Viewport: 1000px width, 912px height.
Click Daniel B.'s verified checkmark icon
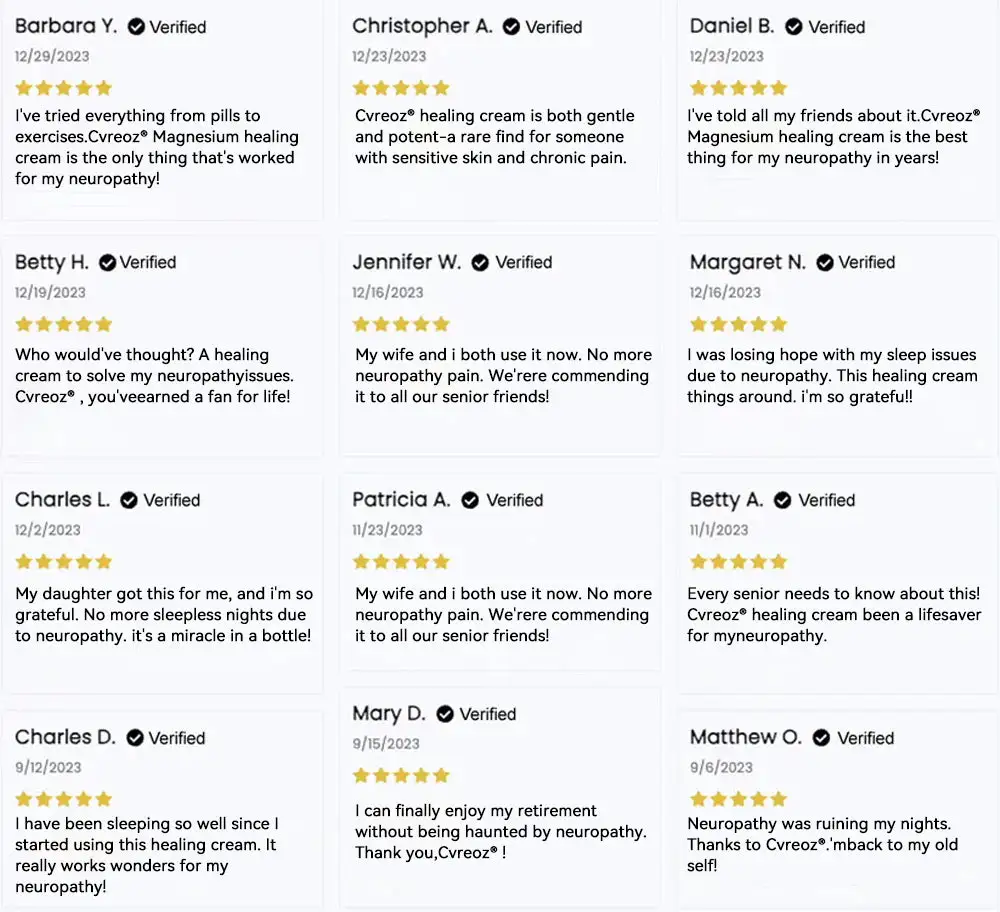[794, 27]
